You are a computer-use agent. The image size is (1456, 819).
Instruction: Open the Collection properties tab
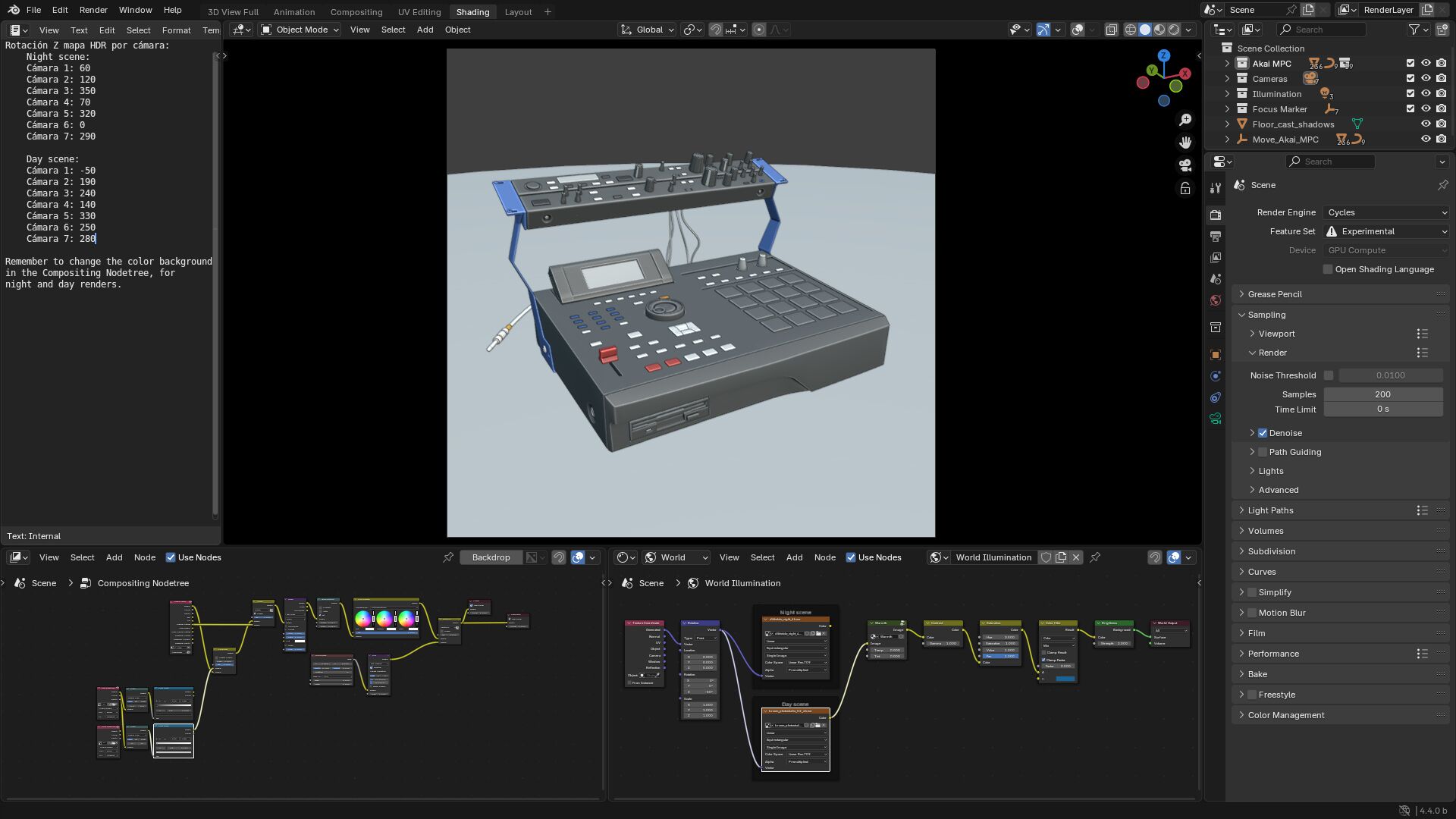(x=1216, y=328)
